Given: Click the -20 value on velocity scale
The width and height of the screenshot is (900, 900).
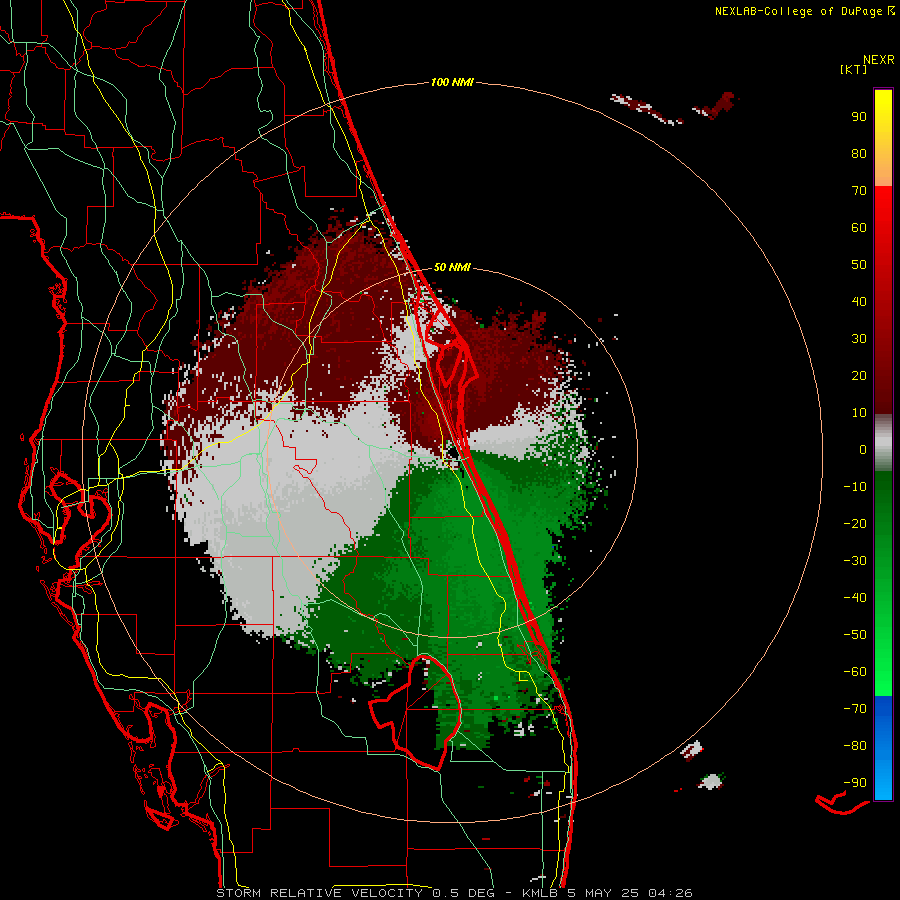Looking at the screenshot, I should (855, 523).
